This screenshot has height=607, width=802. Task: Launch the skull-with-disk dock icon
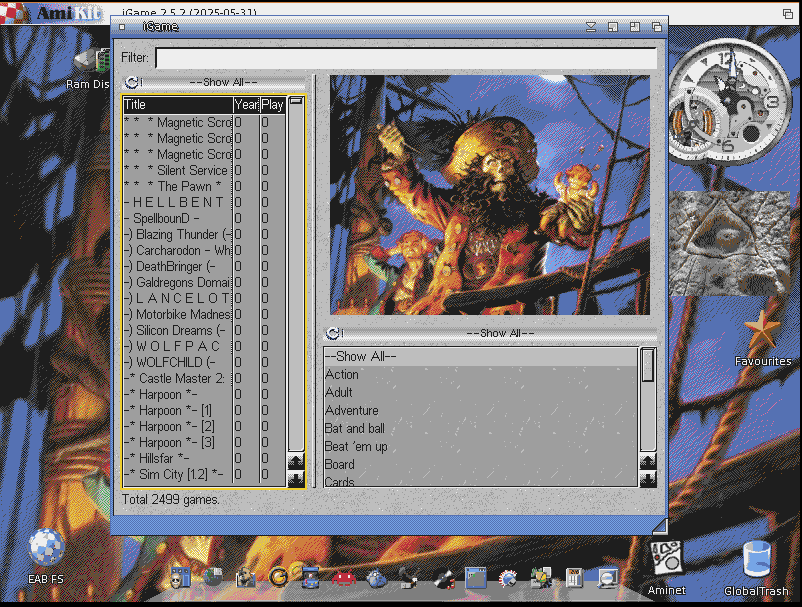pos(180,577)
